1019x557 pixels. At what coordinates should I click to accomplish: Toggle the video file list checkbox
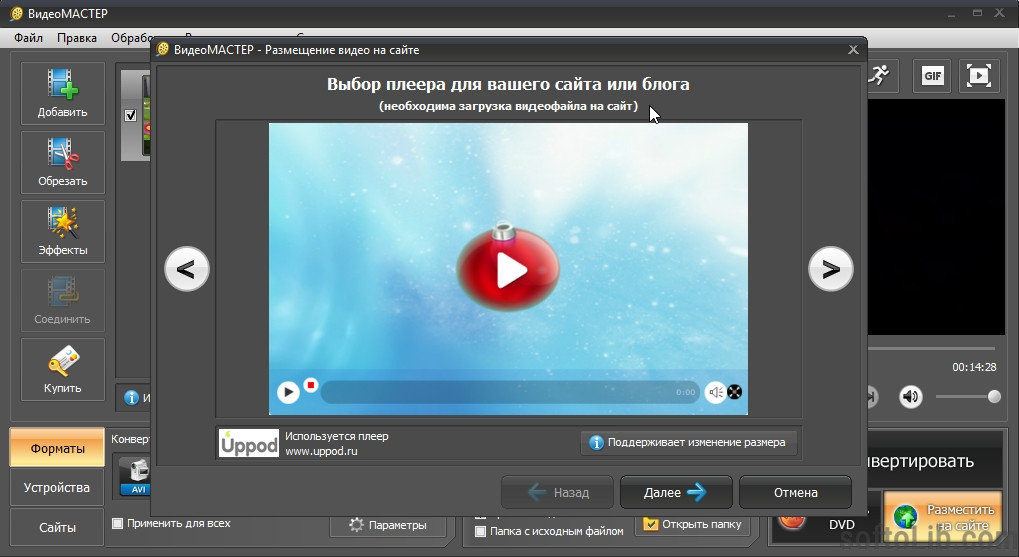pos(131,115)
